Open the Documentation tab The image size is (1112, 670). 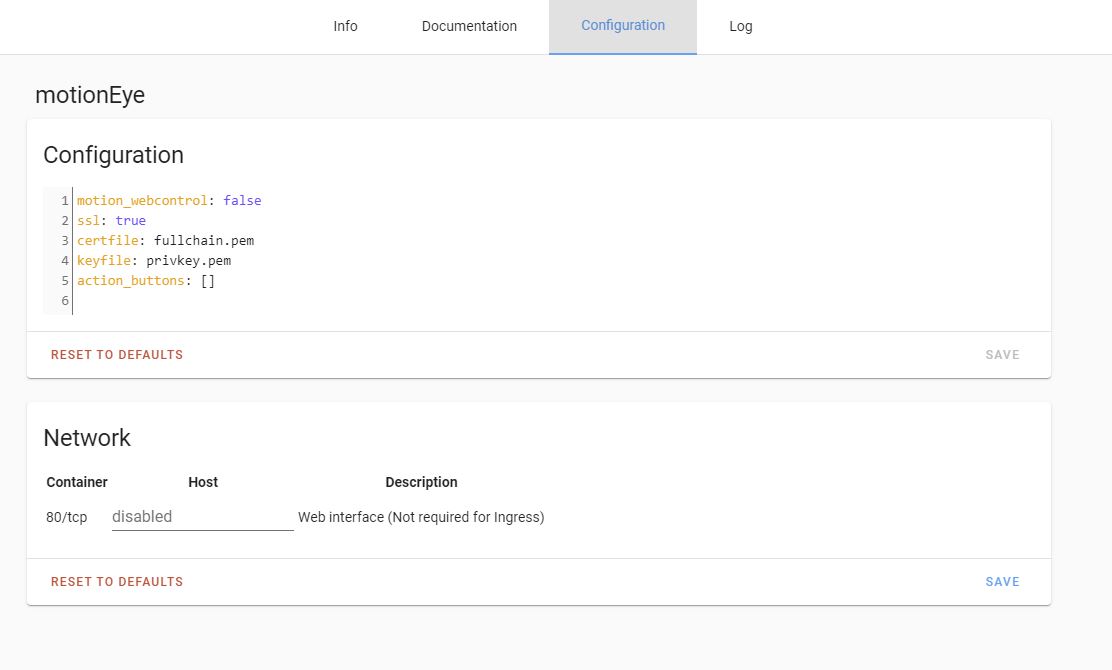[x=469, y=26]
